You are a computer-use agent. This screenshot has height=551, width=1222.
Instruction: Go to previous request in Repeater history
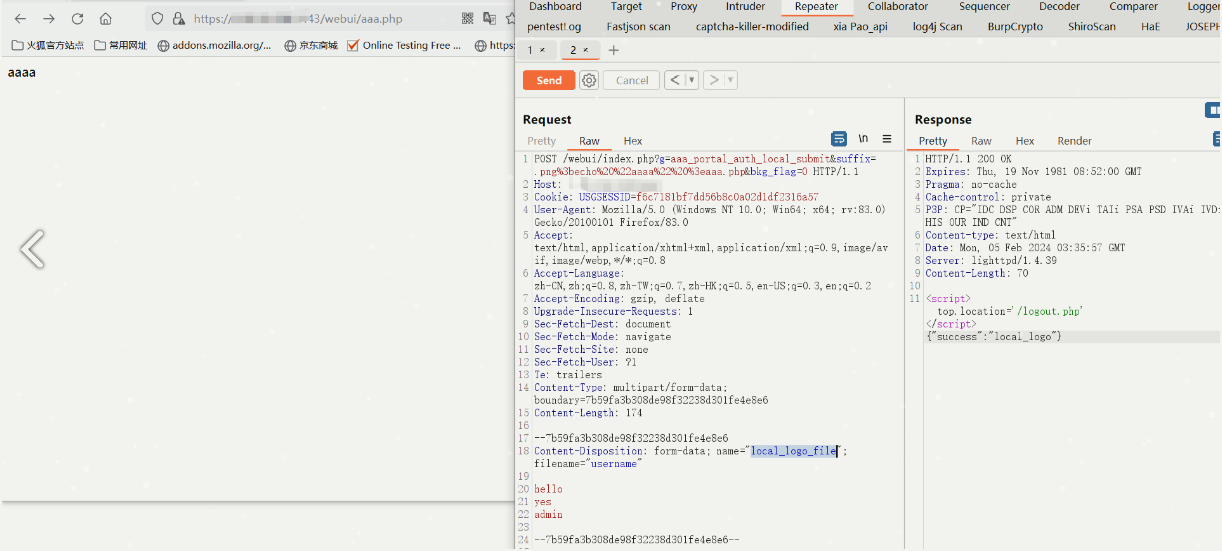pyautogui.click(x=675, y=80)
